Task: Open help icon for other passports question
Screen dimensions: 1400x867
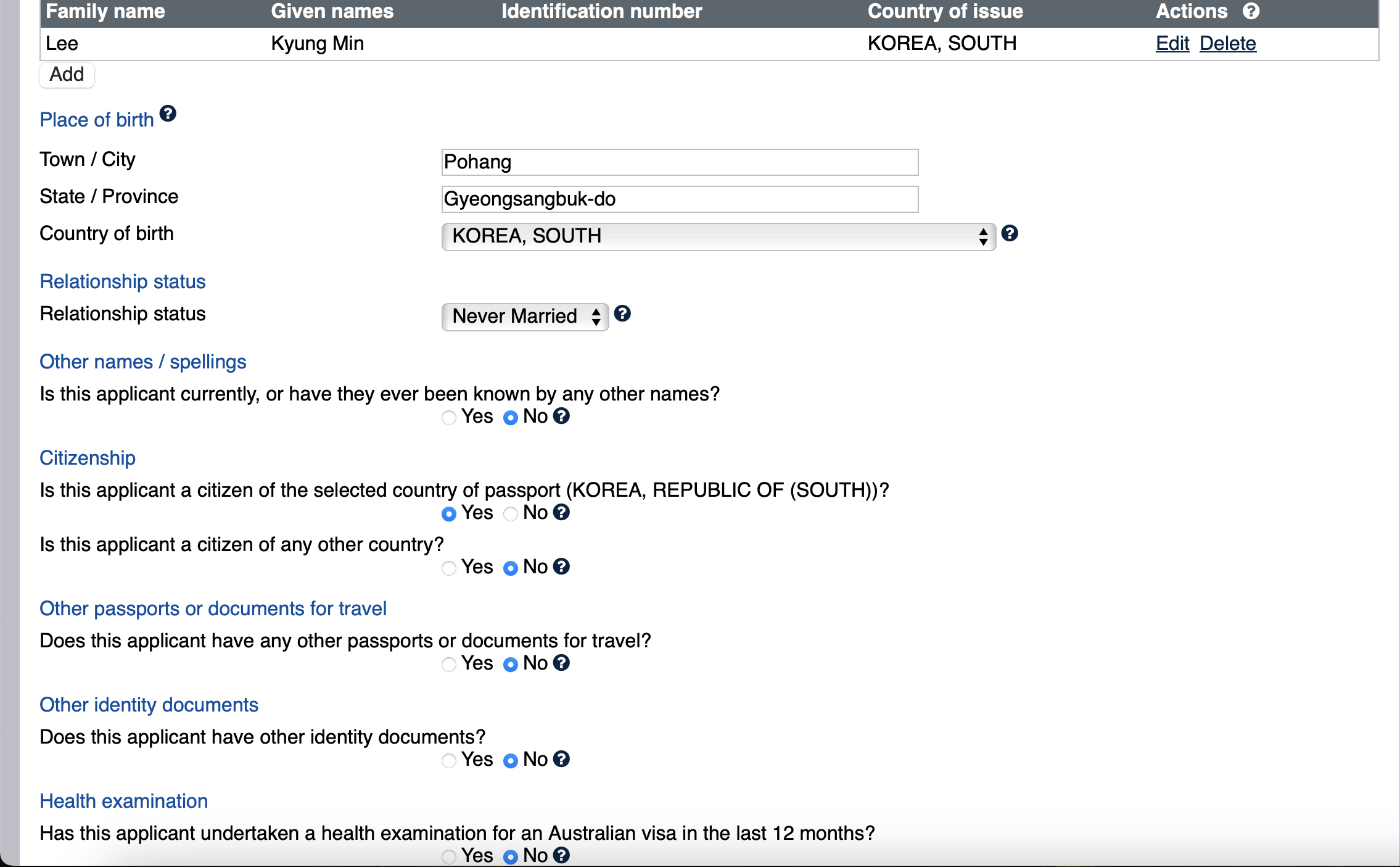Action: [x=561, y=663]
